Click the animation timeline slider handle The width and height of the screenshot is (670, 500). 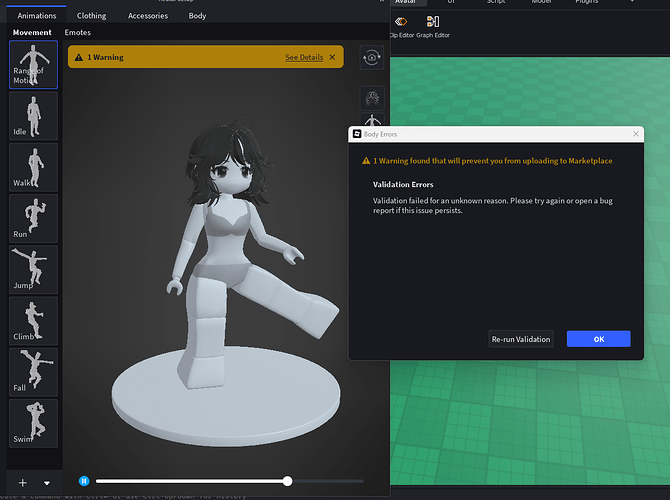click(288, 481)
